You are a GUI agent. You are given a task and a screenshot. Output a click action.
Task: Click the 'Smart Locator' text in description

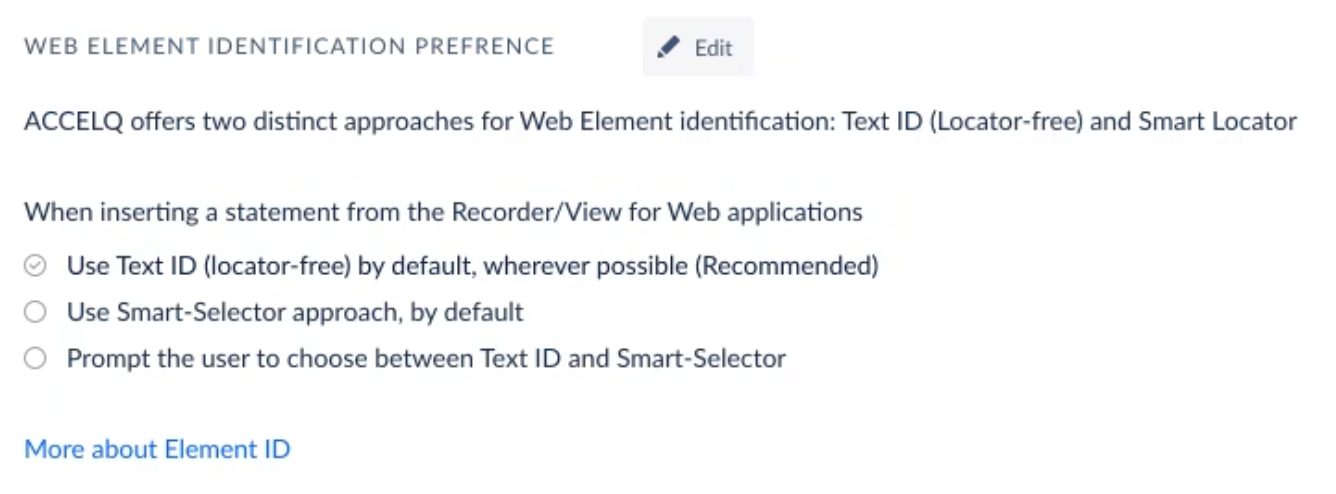tap(1217, 122)
